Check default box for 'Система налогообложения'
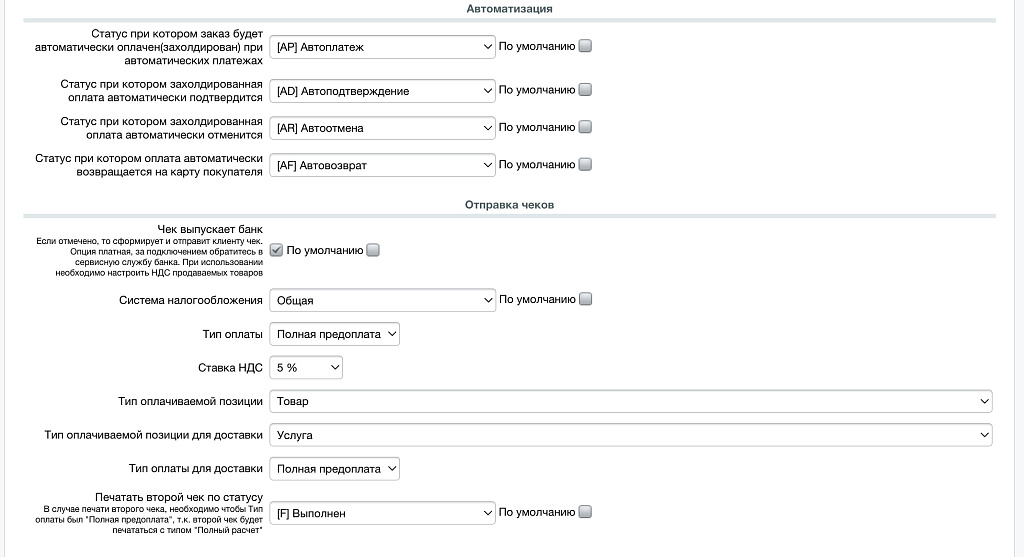 pos(585,299)
